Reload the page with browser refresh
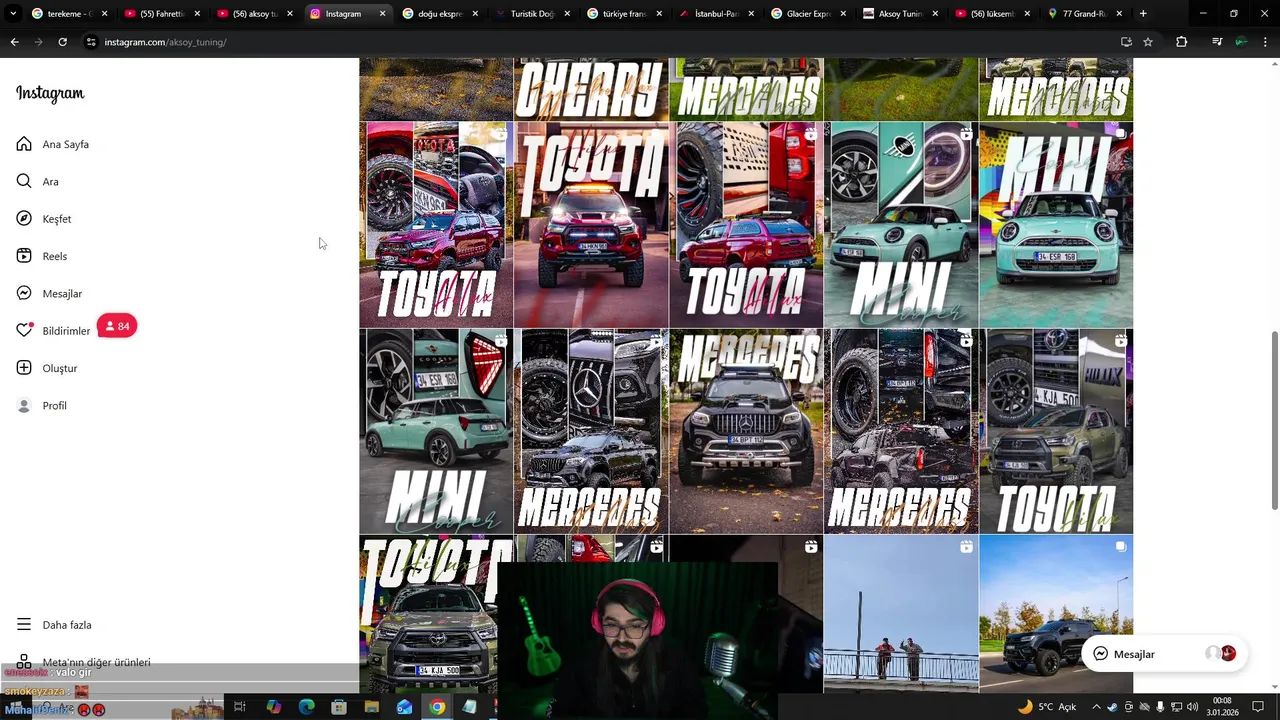 point(62,42)
